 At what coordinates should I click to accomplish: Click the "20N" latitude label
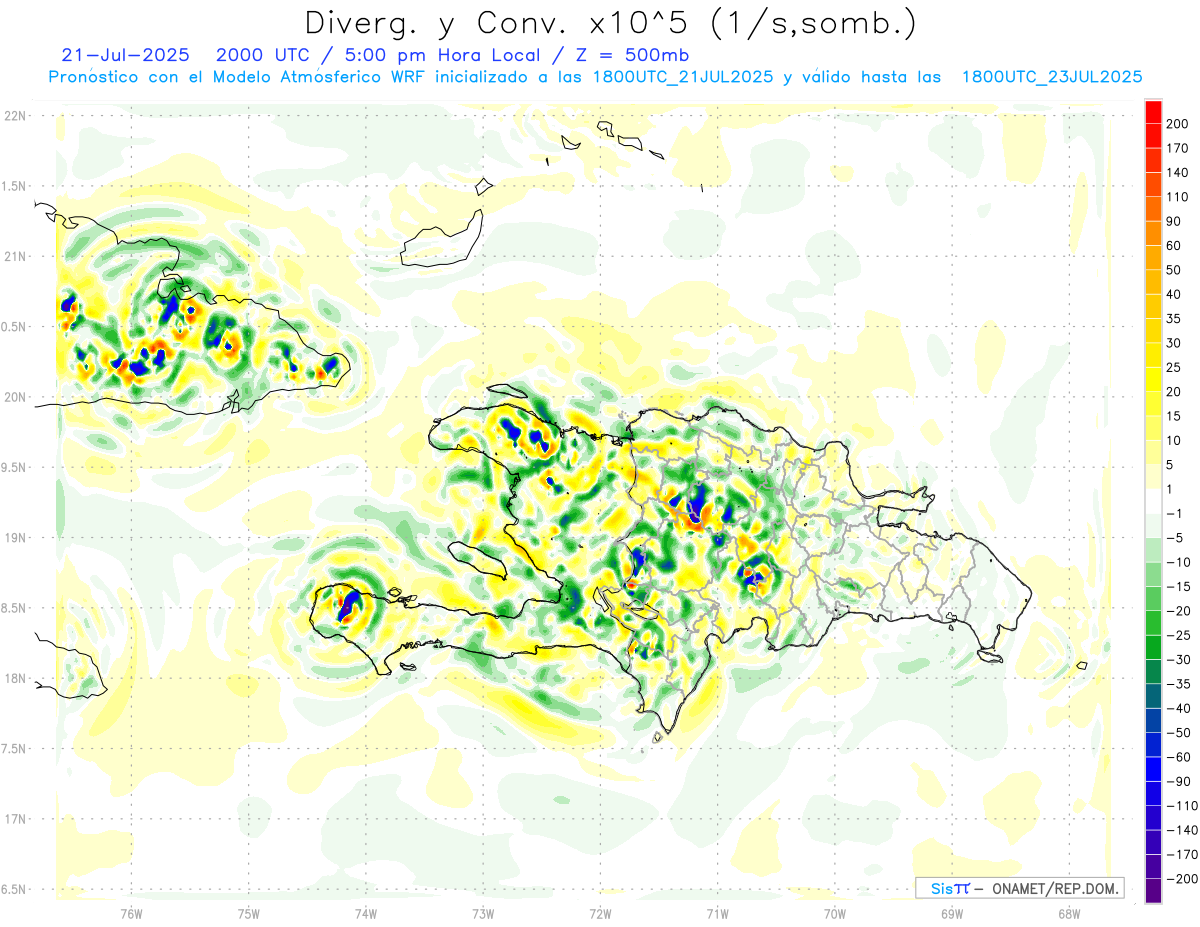click(15, 397)
